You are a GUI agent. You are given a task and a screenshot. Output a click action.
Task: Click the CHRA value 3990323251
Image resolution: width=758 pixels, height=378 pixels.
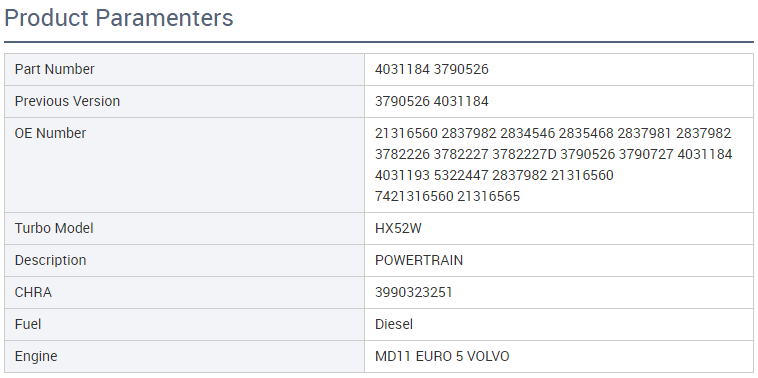coord(414,292)
